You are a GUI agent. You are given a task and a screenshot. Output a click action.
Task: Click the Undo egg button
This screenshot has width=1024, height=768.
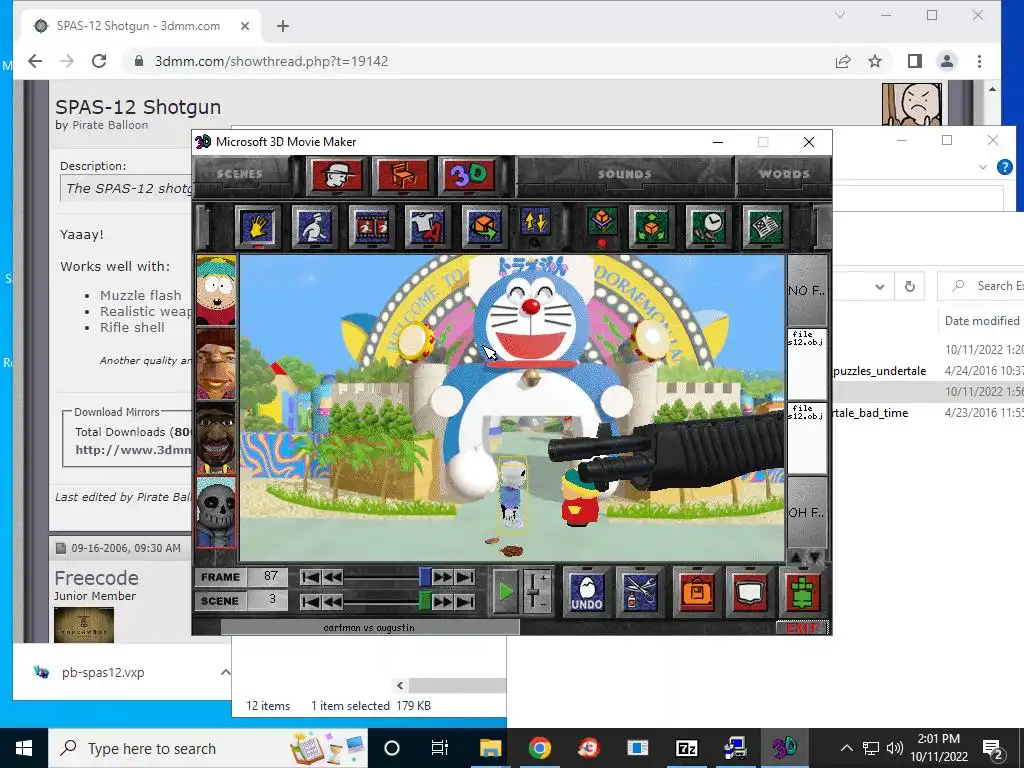click(586, 592)
